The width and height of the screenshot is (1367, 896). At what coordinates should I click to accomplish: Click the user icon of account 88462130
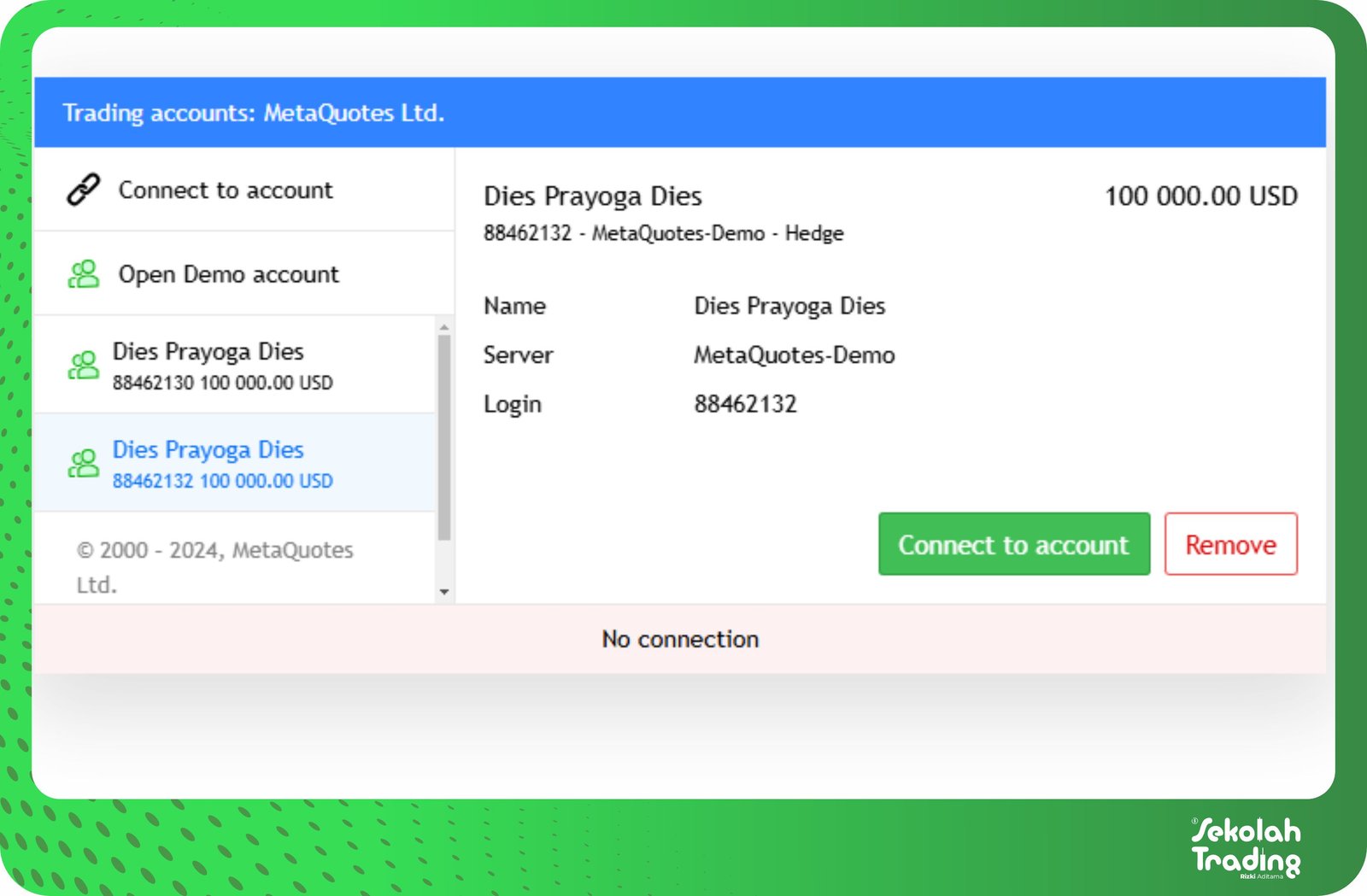click(84, 366)
